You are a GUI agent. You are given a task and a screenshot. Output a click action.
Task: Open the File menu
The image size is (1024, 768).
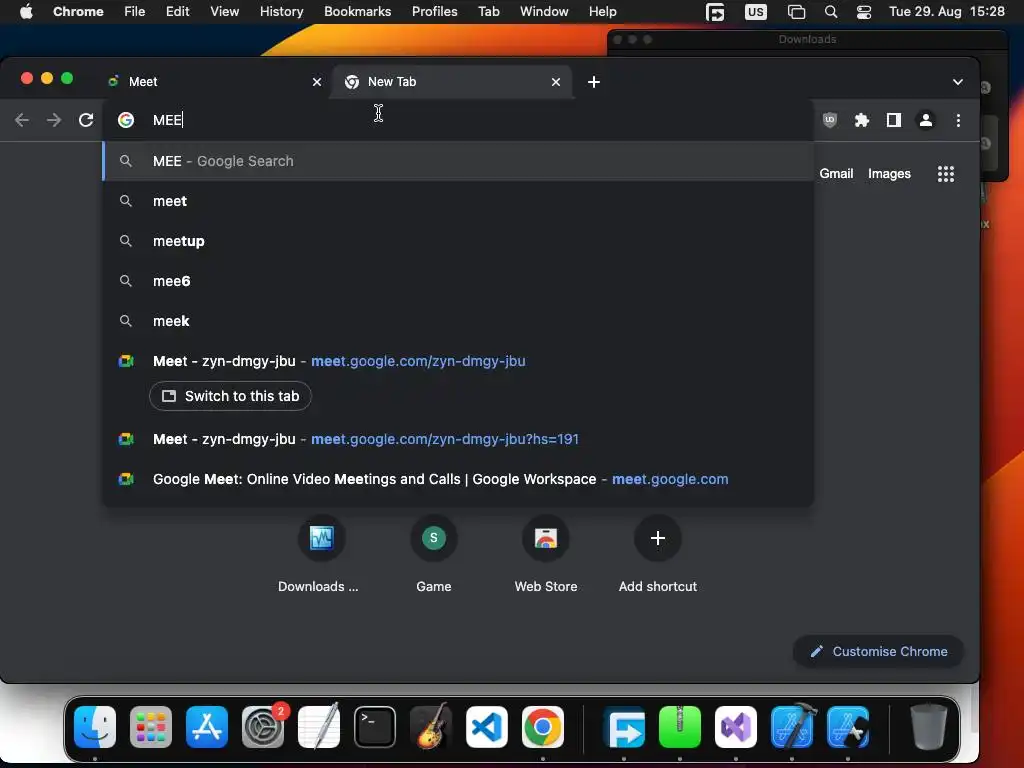[135, 12]
